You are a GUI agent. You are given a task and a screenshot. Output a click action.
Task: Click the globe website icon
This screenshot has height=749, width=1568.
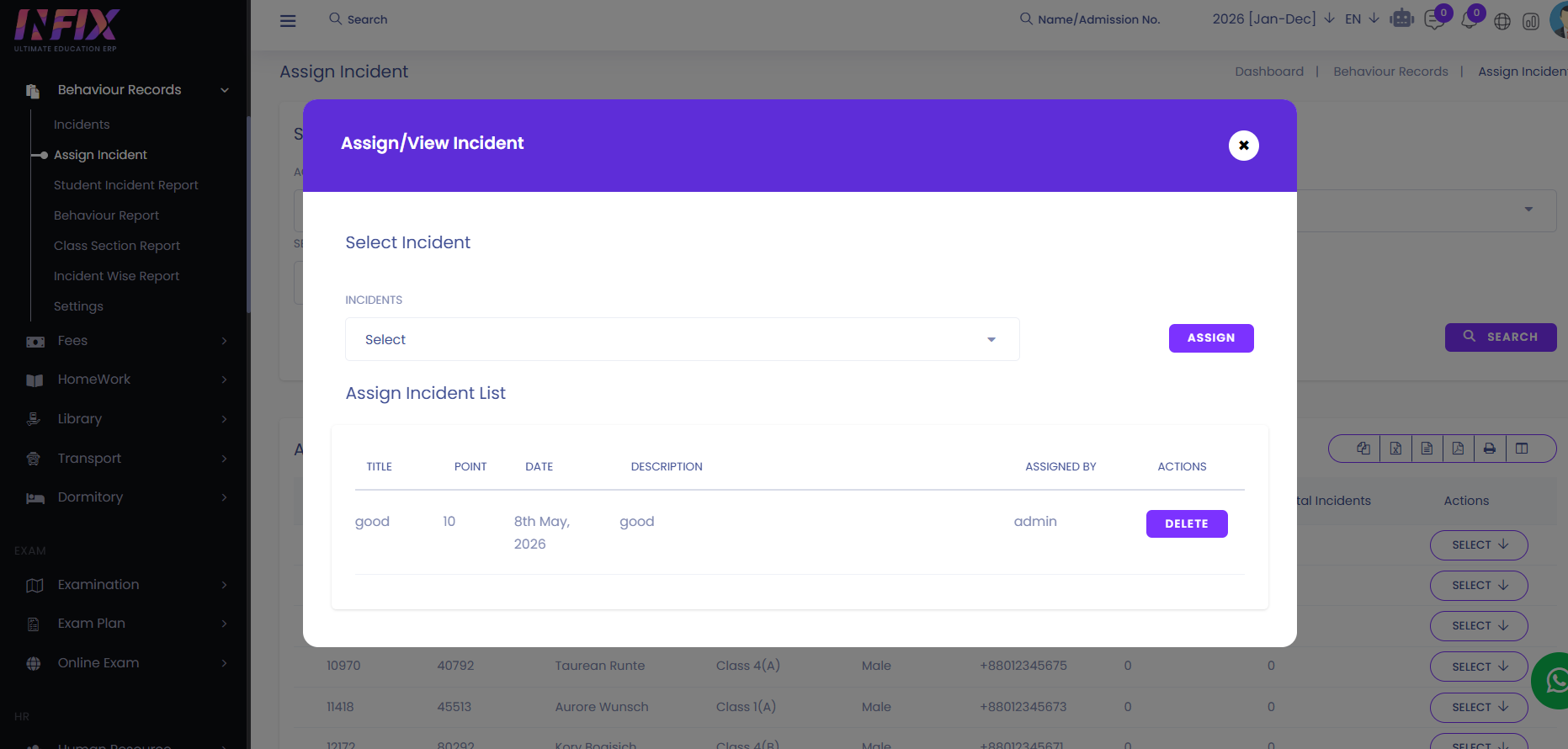1502,21
